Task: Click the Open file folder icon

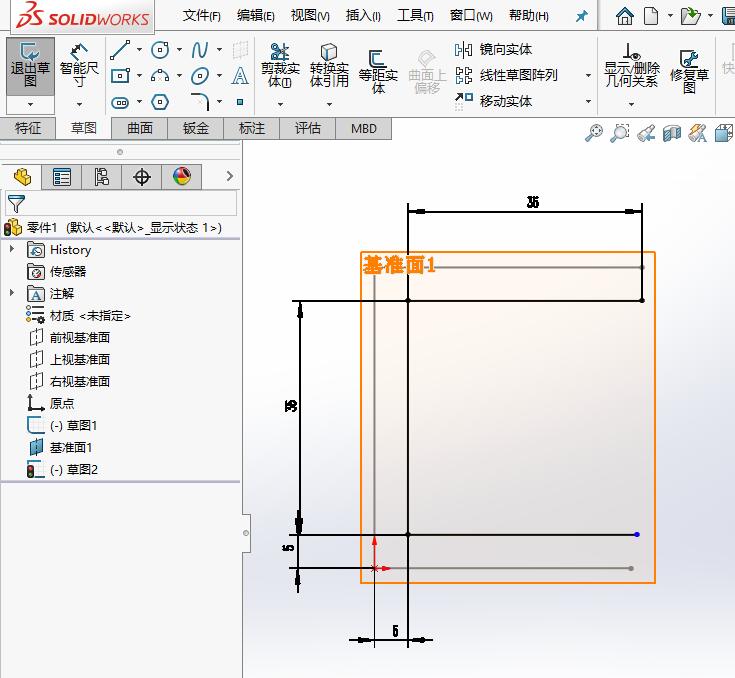Action: (690, 16)
